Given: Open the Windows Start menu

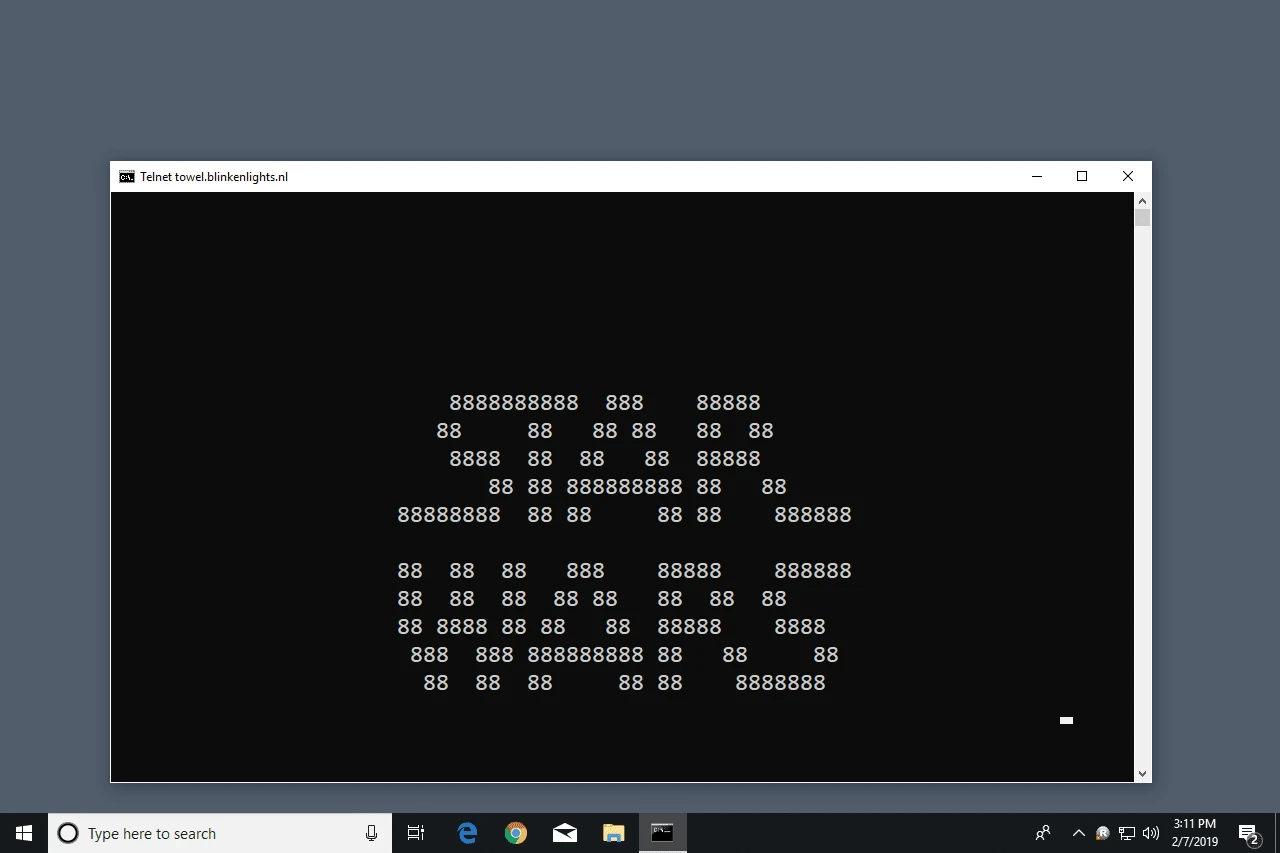Looking at the screenshot, I should (24, 833).
